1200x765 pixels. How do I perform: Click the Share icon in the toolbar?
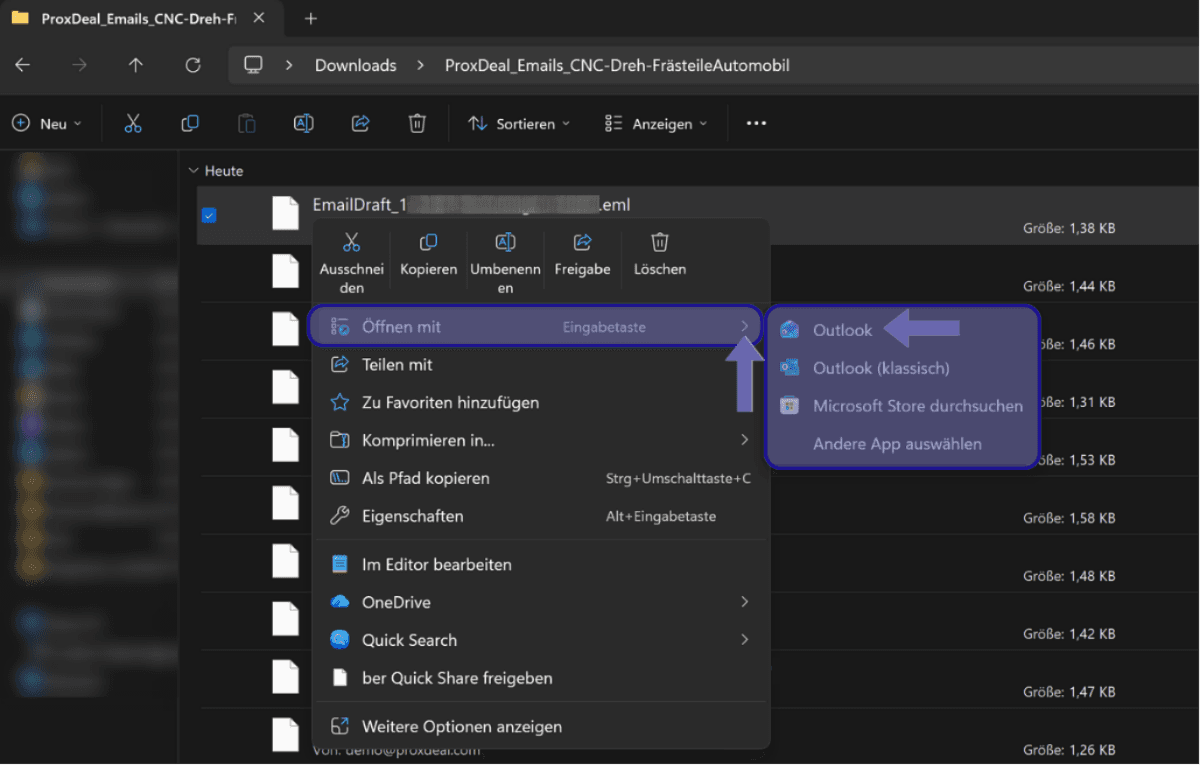pos(361,123)
